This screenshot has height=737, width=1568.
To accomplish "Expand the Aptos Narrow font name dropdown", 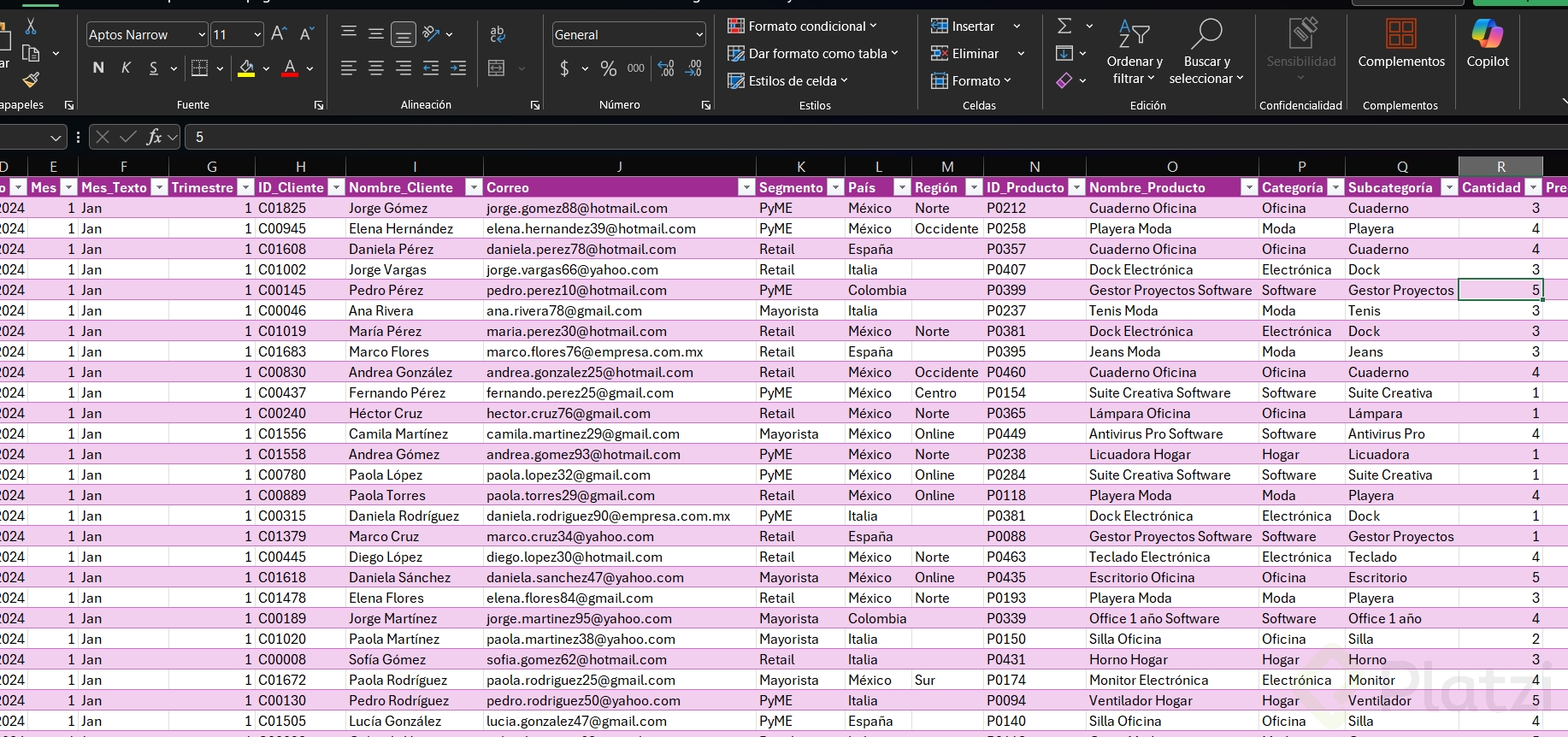I will [x=202, y=35].
